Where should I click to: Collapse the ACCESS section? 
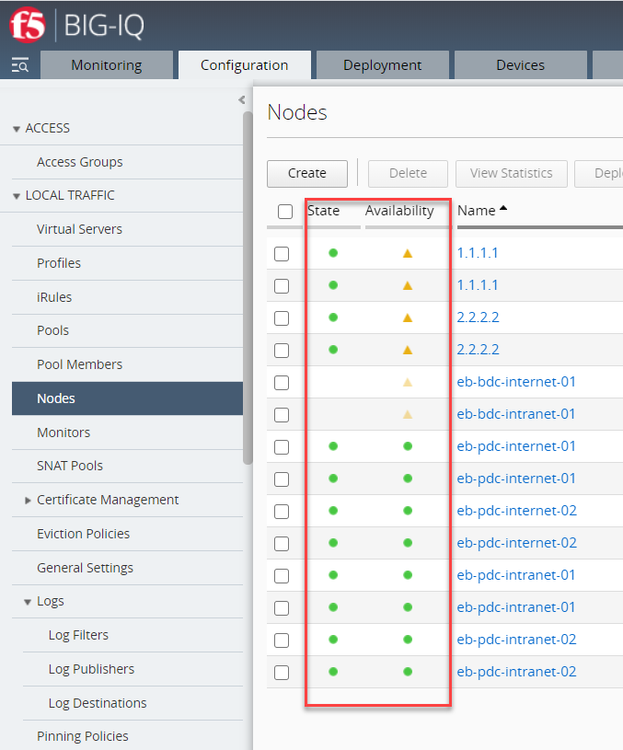click(x=17, y=129)
